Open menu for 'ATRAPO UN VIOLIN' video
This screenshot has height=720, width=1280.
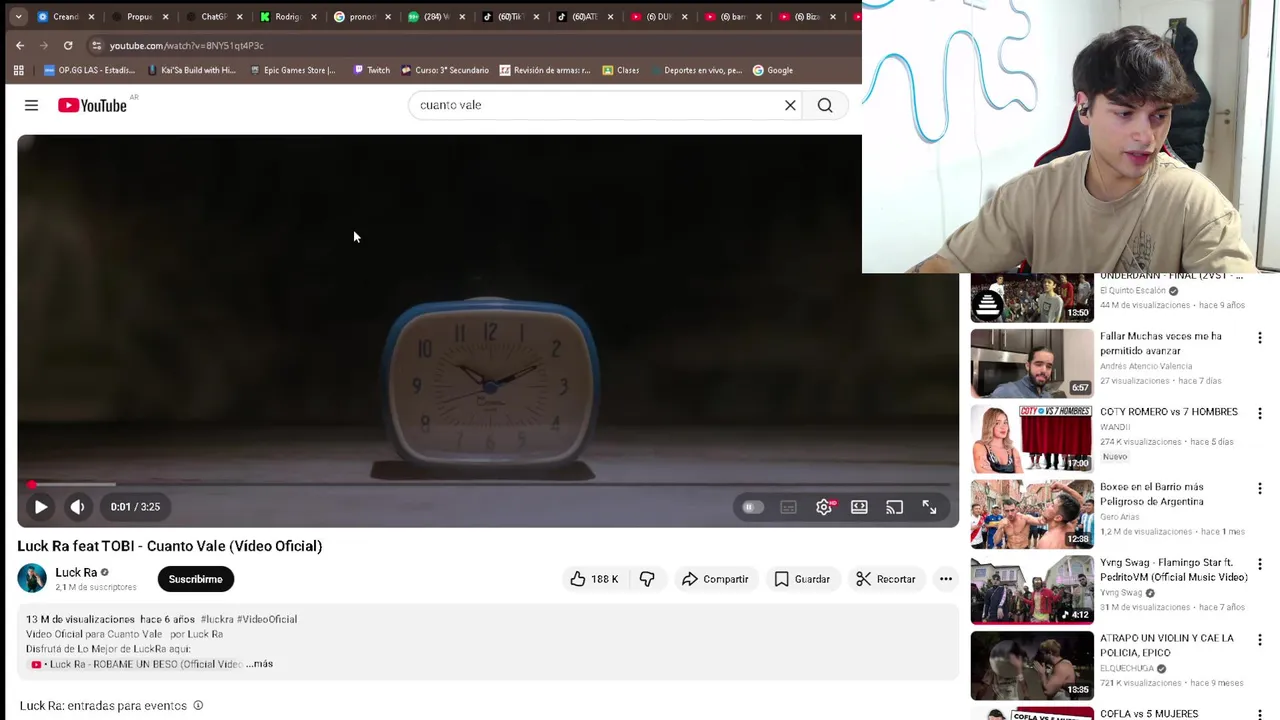pos(1260,640)
